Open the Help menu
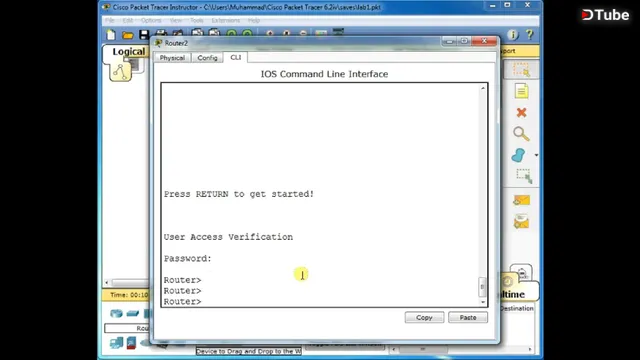 254,20
